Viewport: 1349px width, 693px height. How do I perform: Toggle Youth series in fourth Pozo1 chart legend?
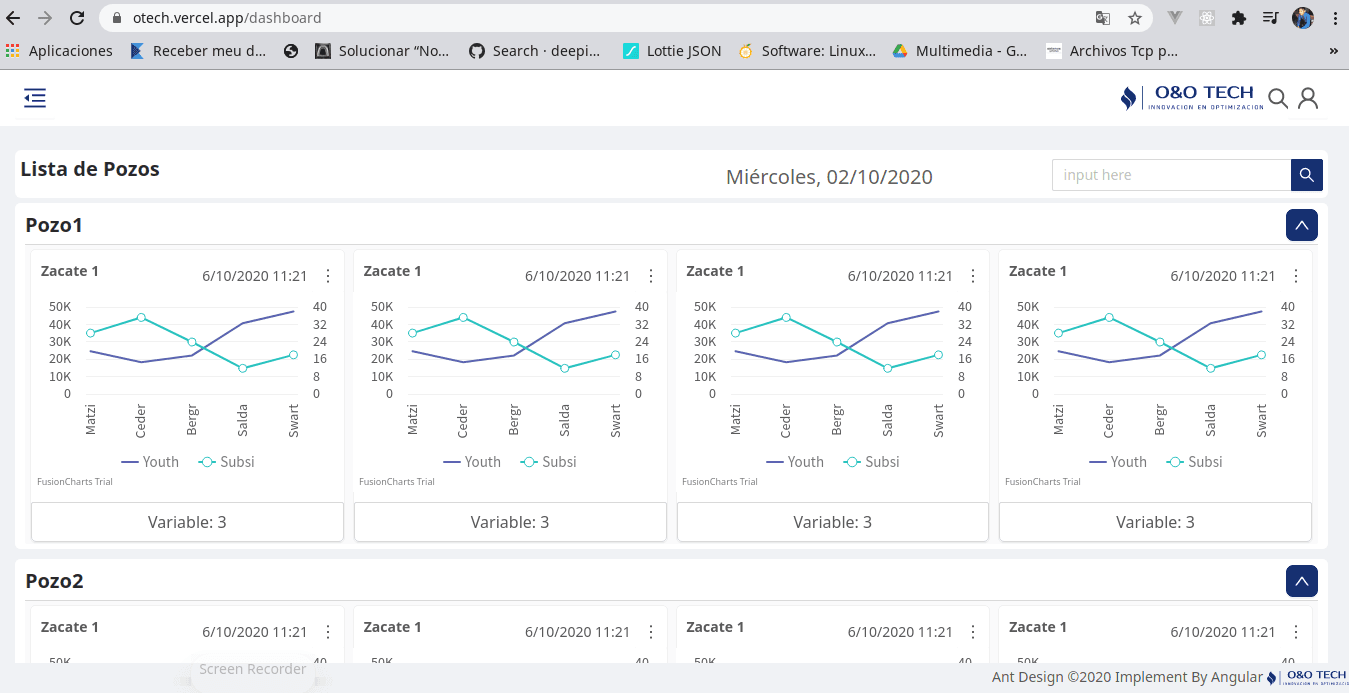coord(1119,462)
